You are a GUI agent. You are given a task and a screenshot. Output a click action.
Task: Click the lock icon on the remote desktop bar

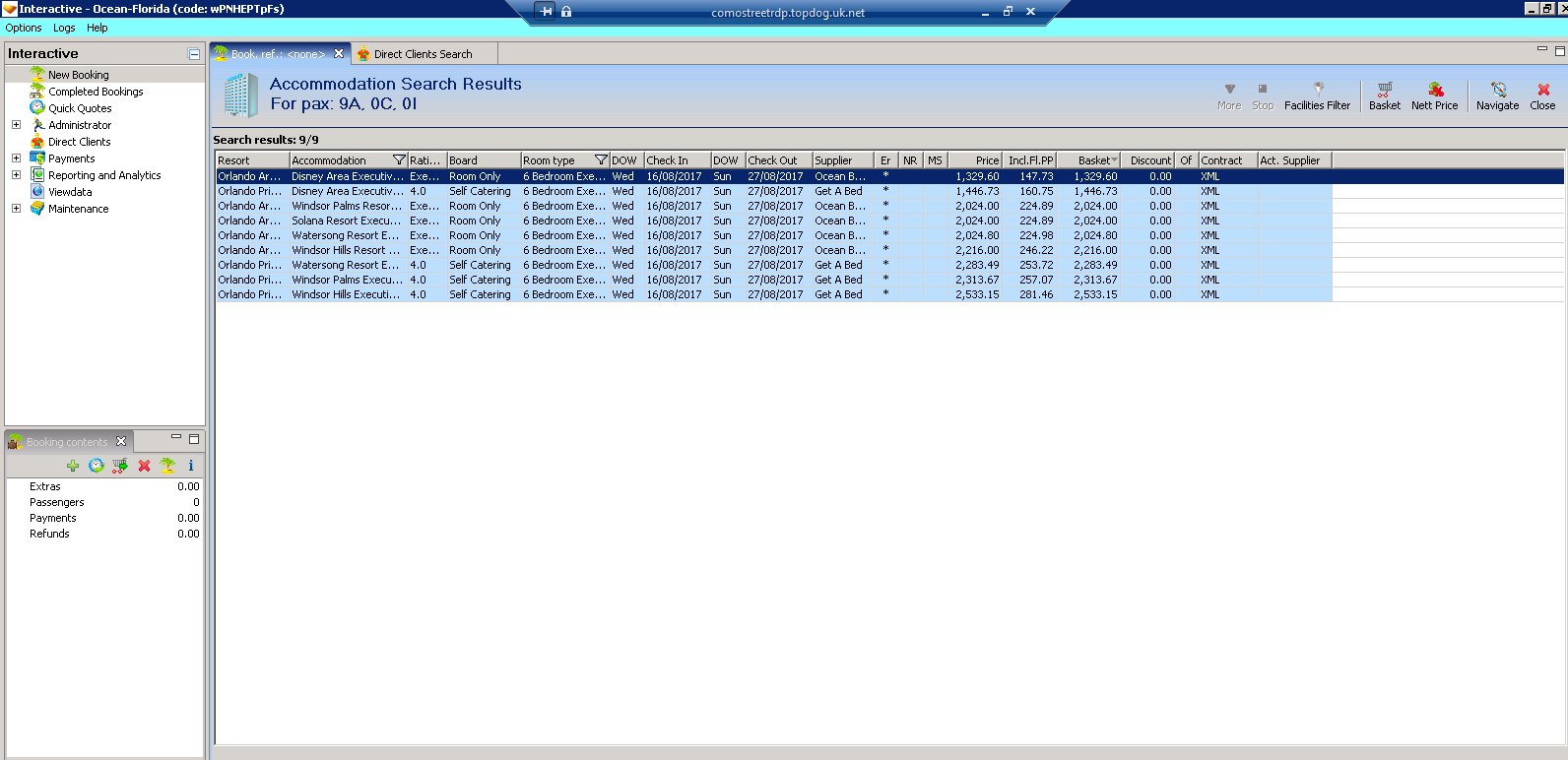click(x=566, y=12)
